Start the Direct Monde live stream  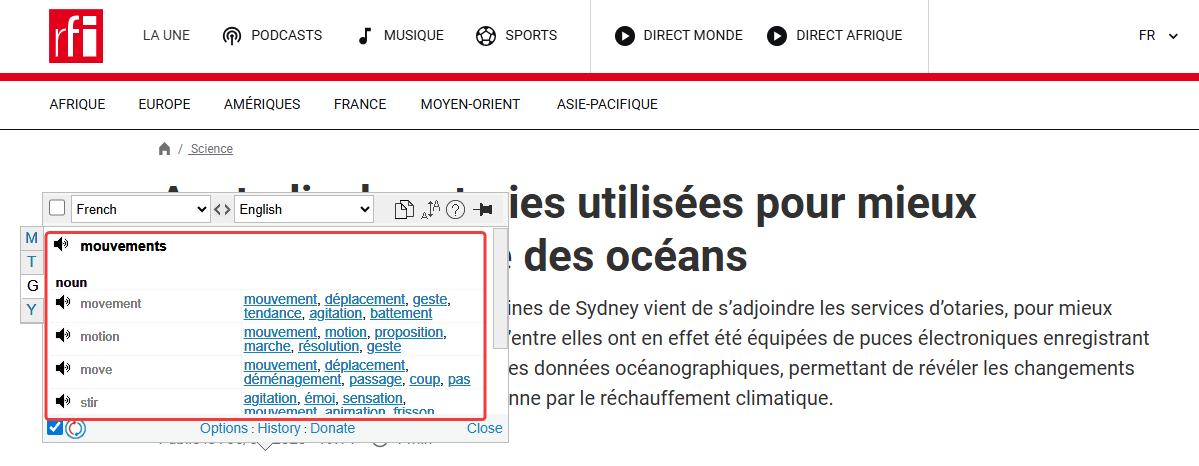tap(679, 35)
